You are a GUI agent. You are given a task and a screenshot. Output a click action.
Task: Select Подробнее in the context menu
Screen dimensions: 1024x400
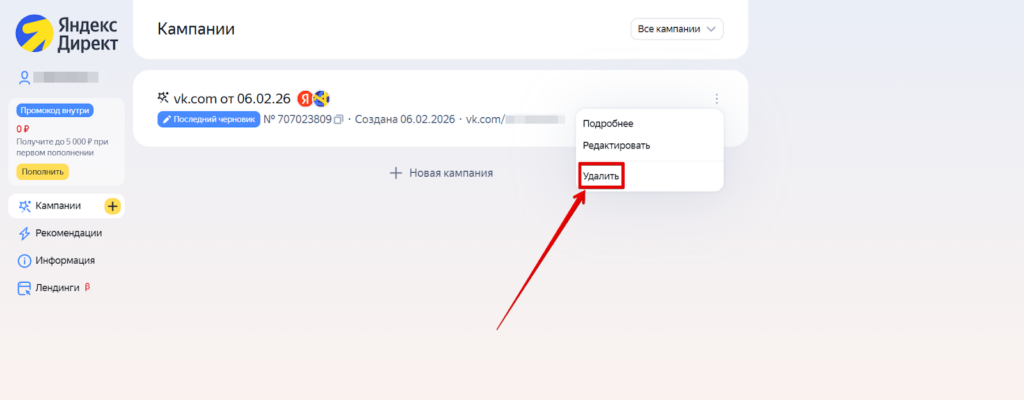[x=608, y=124]
